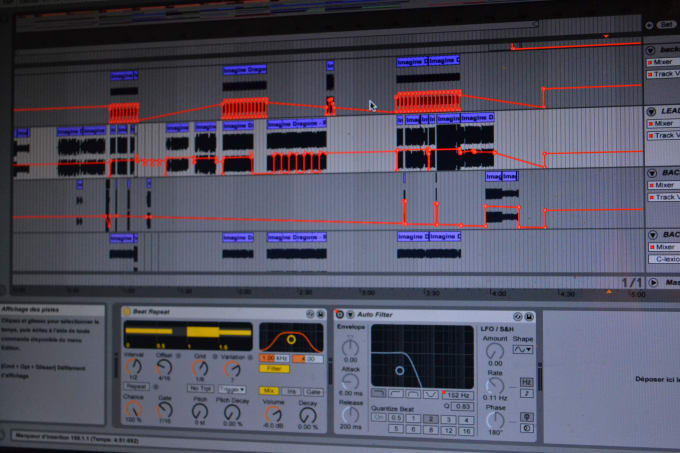The height and width of the screenshot is (453, 680).
Task: Open hot-swap presets for Beat Repeat
Action: pyautogui.click(x=310, y=313)
